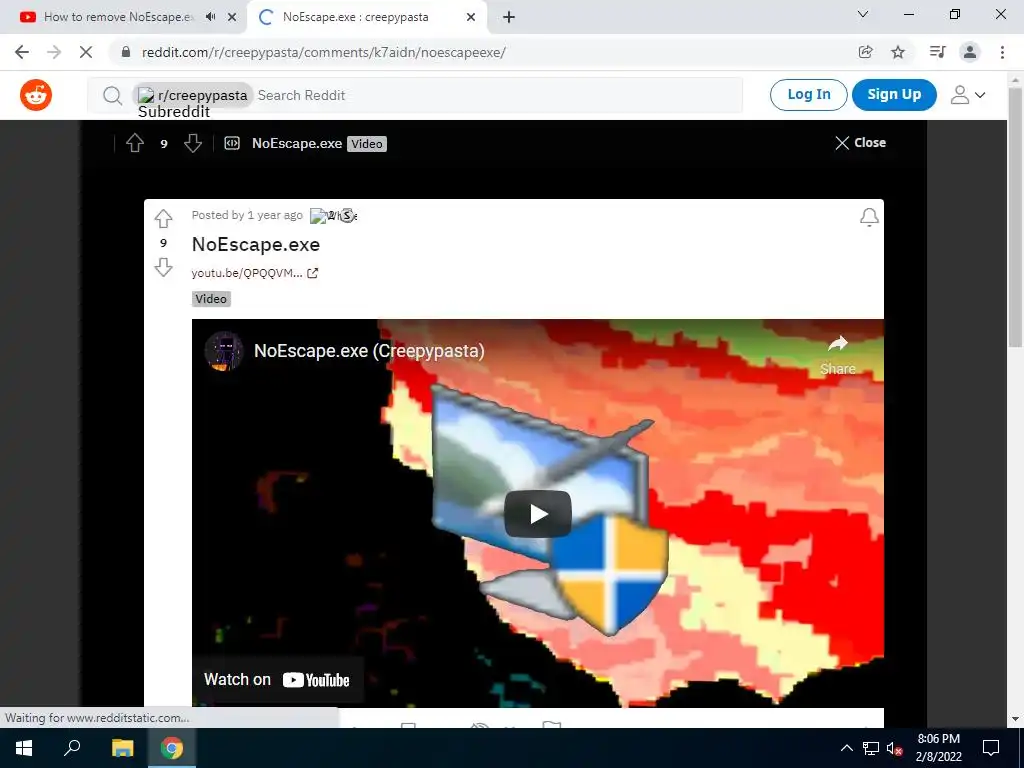
Task: Play the NoEscape.exe YouTube video
Action: [537, 514]
